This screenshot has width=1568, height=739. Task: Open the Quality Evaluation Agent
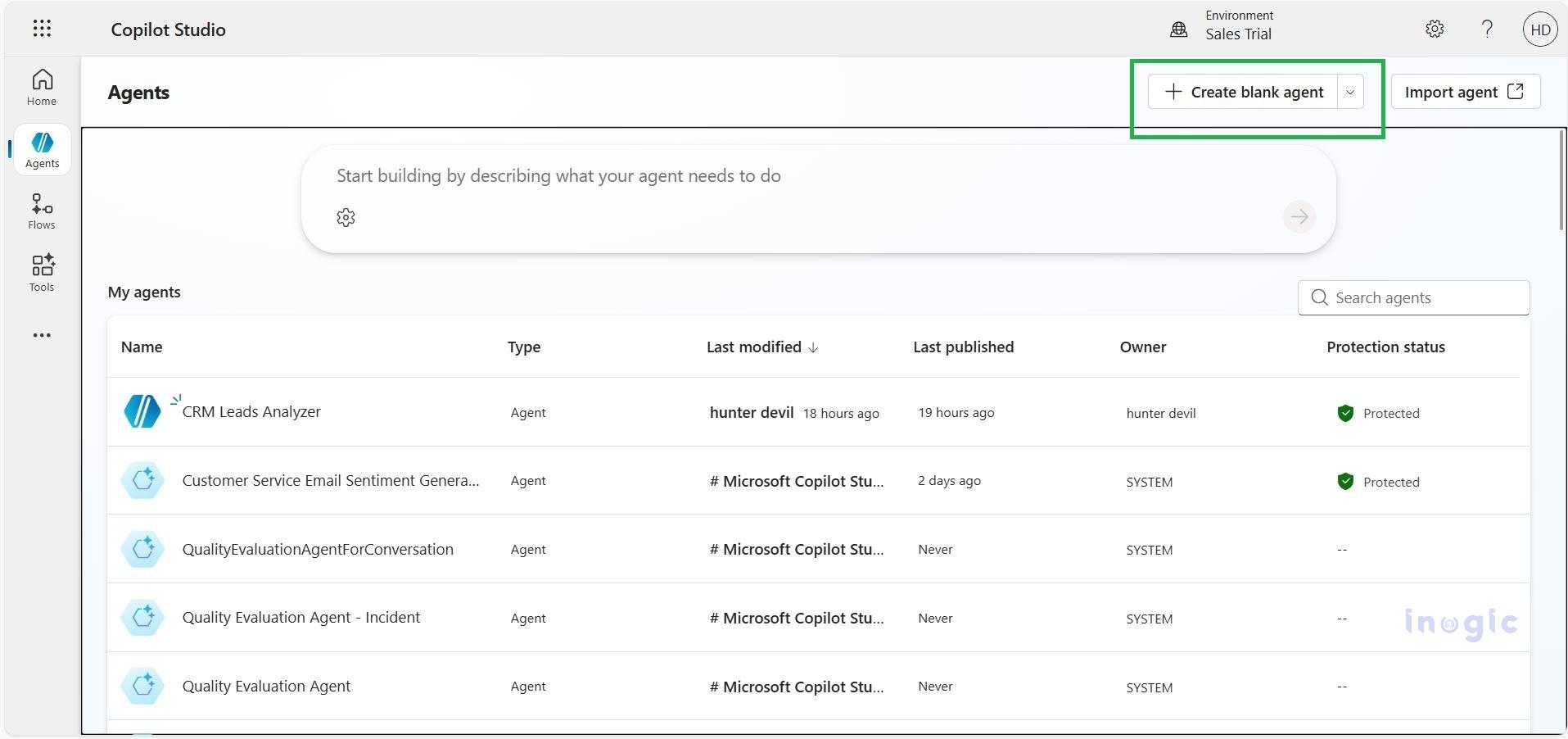point(265,686)
